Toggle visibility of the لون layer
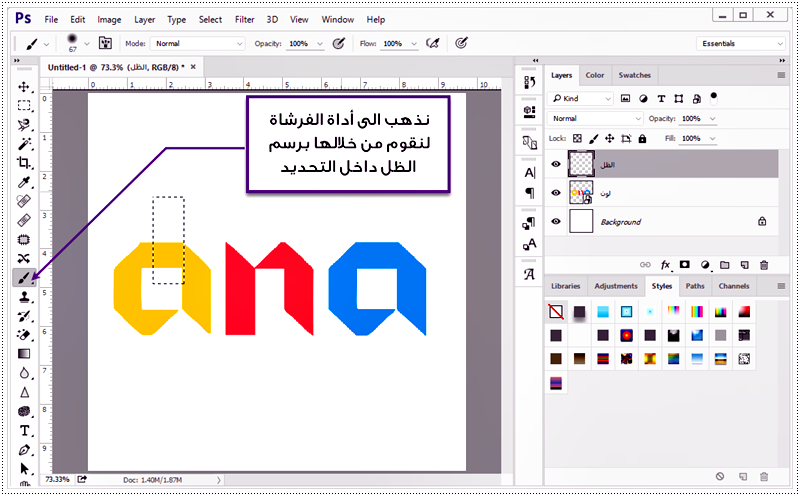The width and height of the screenshot is (800, 496). tap(556, 193)
